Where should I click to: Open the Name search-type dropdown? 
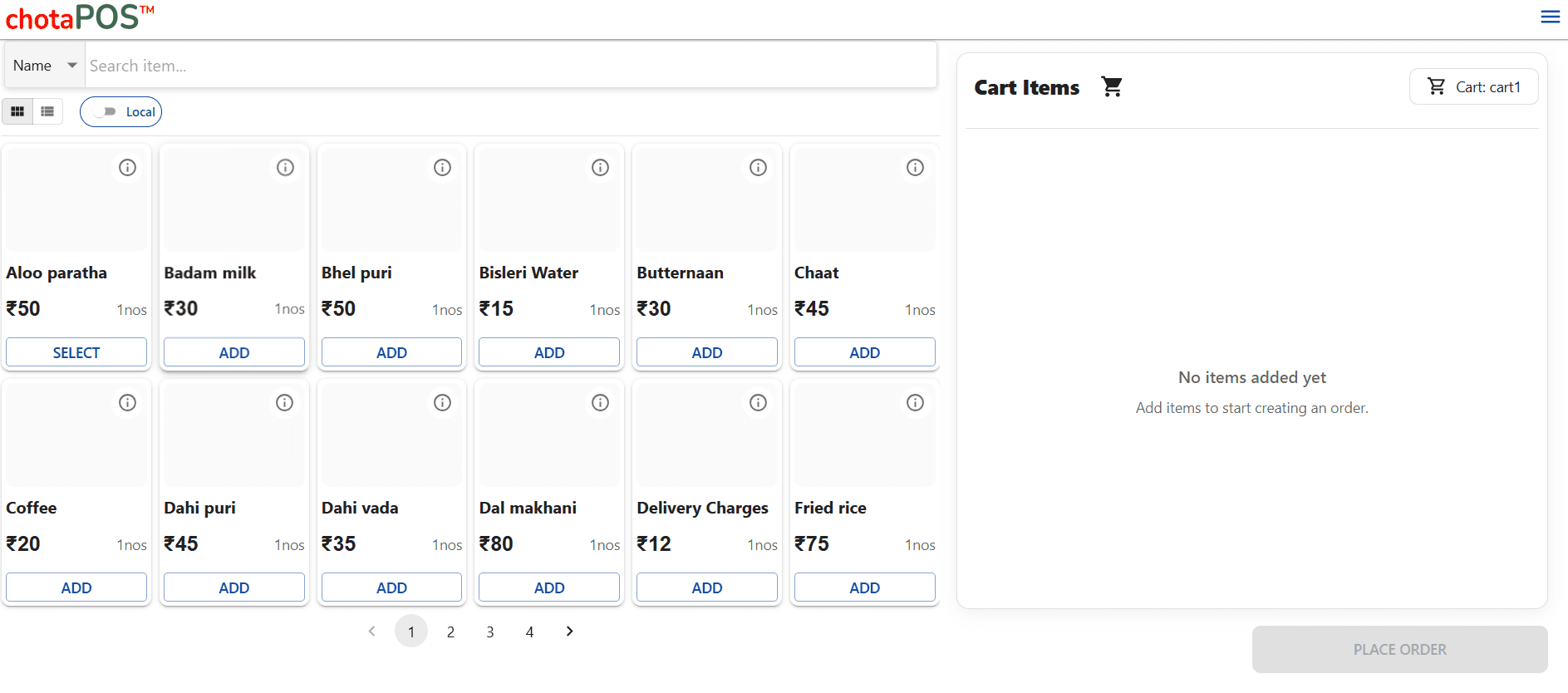click(x=45, y=66)
